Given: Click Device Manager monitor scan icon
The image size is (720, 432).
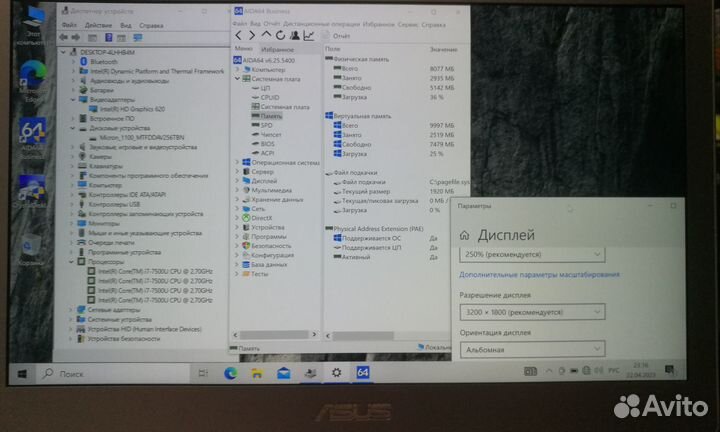Looking at the screenshot, I should pos(138,38).
